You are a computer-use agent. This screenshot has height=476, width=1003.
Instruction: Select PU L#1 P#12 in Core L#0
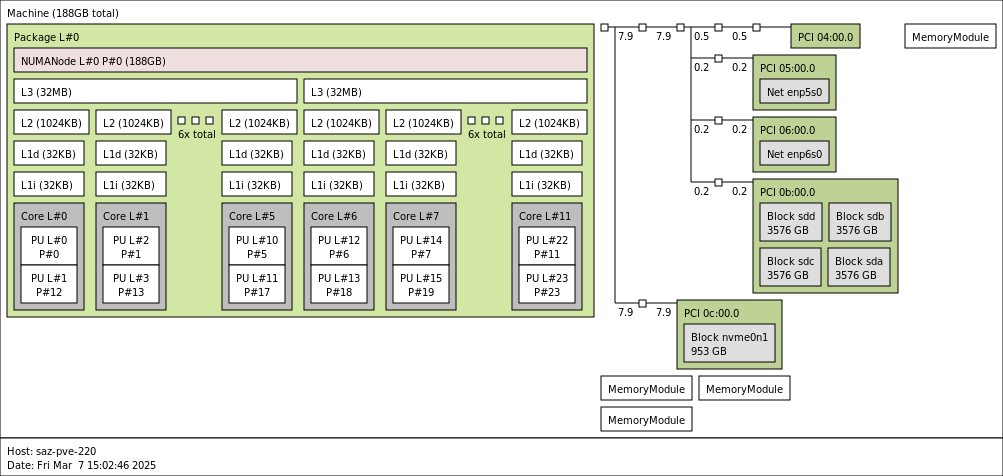point(49,285)
